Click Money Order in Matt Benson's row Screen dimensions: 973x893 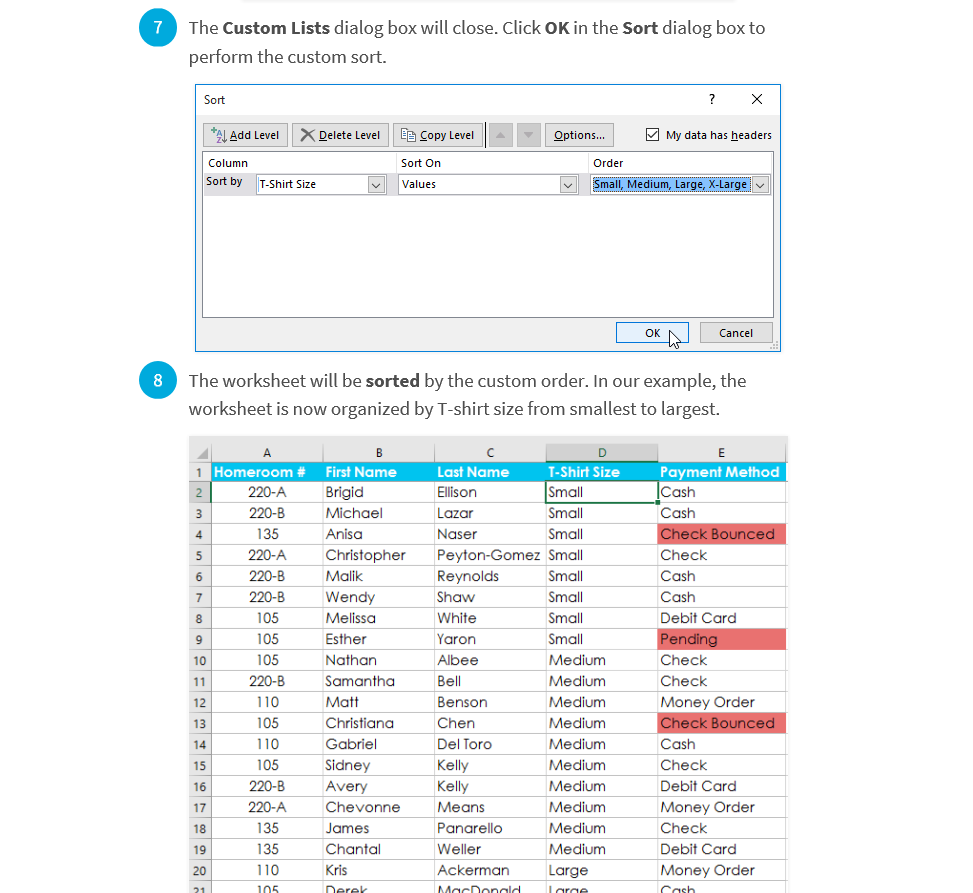[722, 702]
